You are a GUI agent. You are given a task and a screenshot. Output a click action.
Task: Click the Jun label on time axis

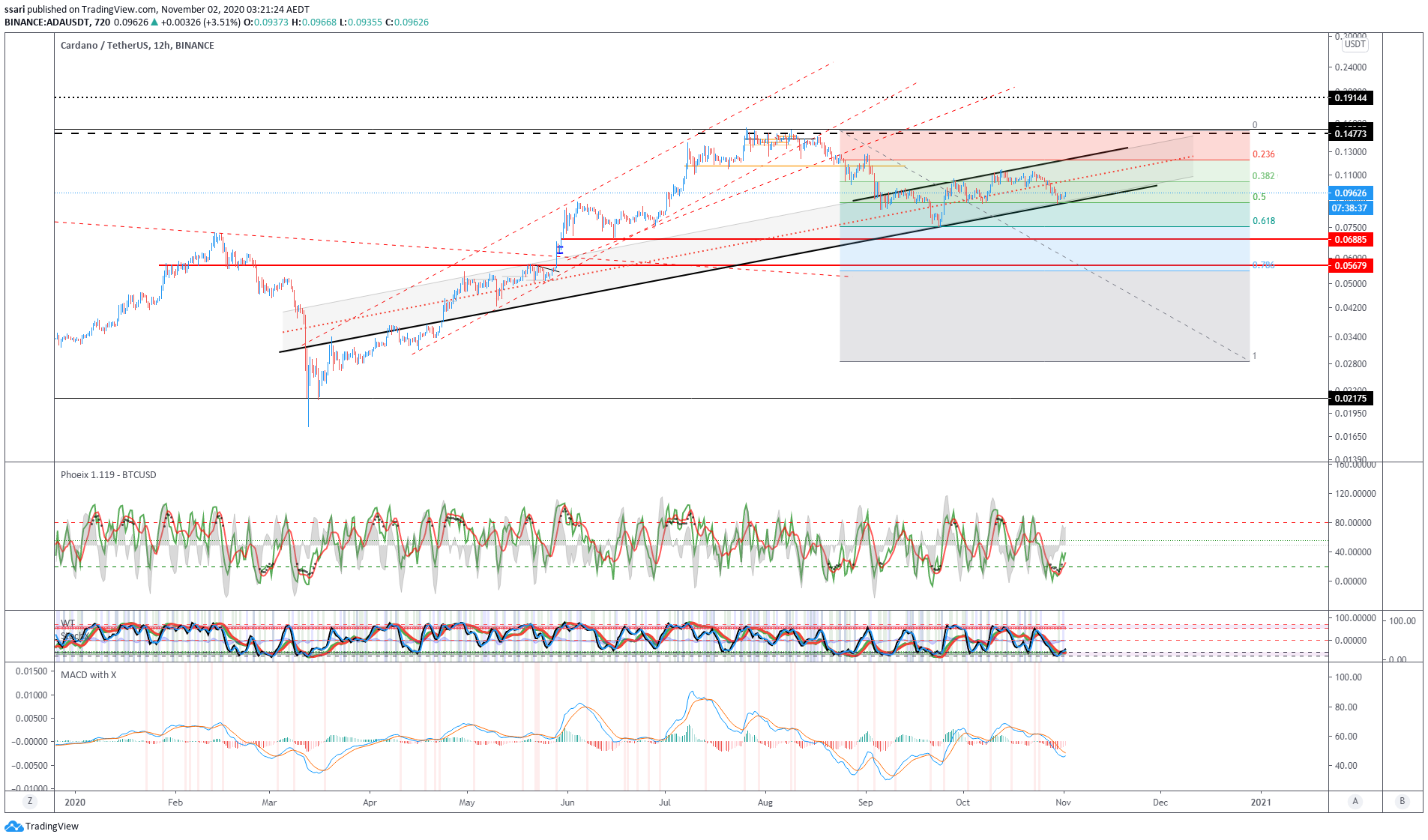[x=567, y=803]
